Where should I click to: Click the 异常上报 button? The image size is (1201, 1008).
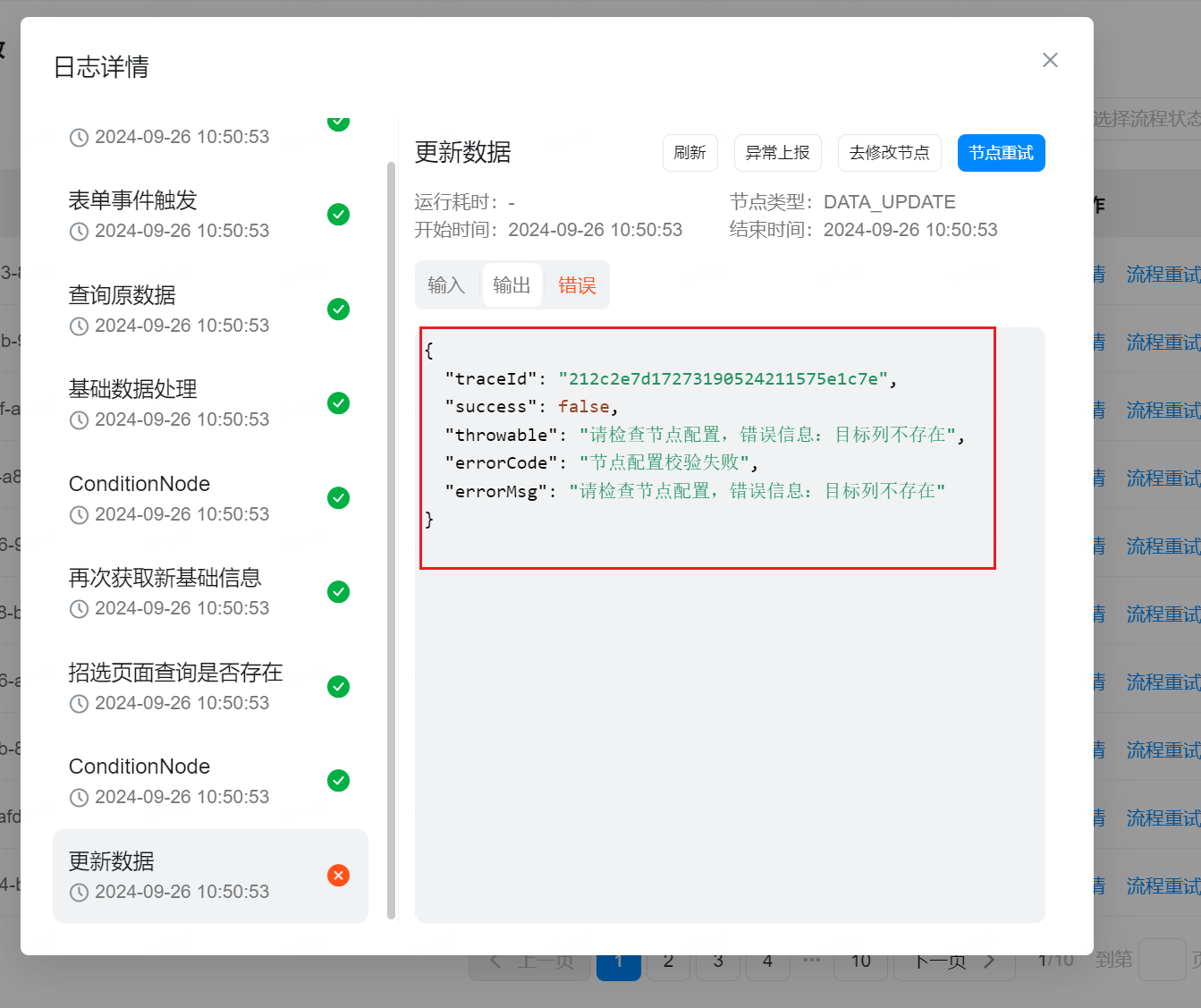pos(777,153)
